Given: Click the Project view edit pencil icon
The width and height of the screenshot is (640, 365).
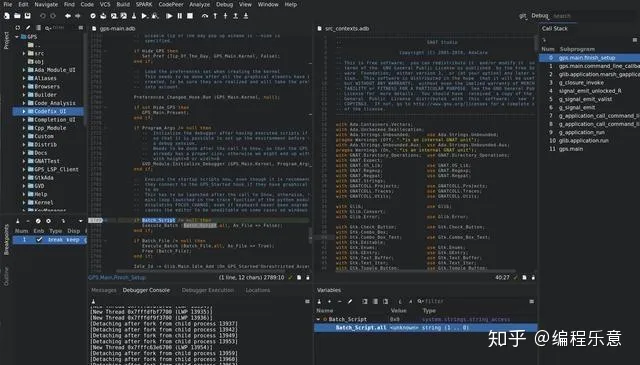Looking at the screenshot, I should (x=28, y=28).
